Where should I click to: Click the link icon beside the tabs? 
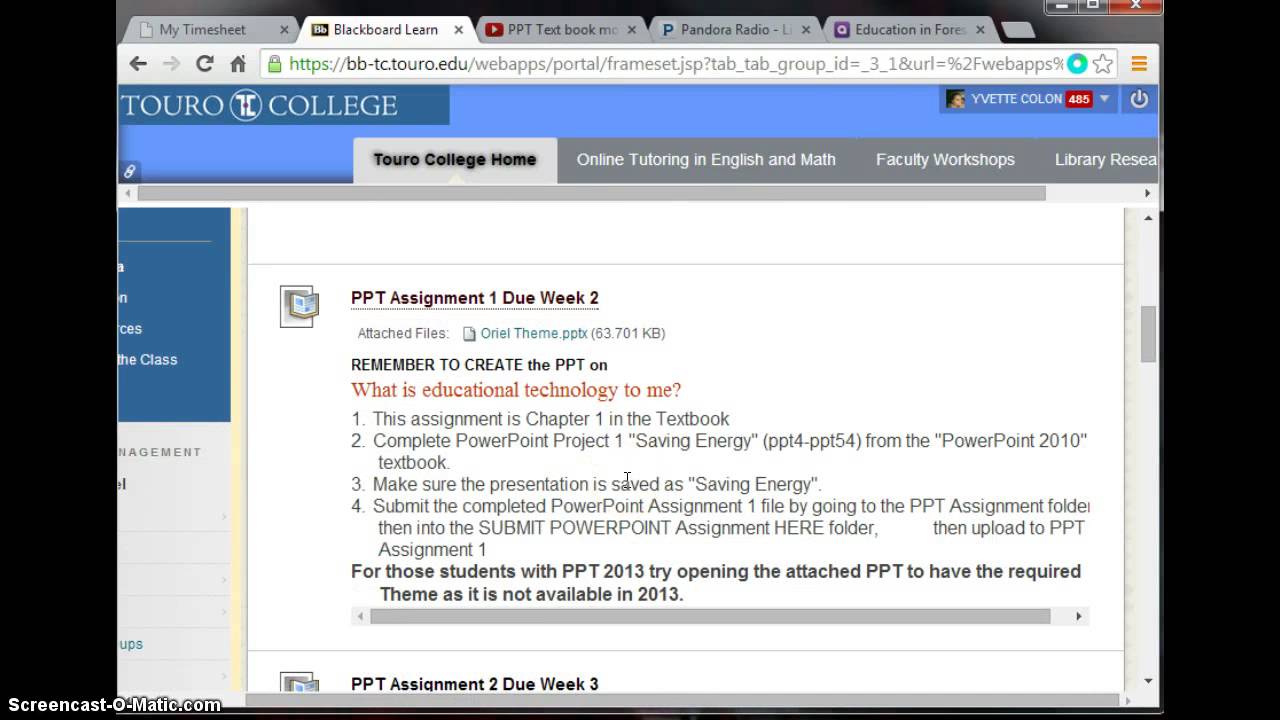pos(129,172)
